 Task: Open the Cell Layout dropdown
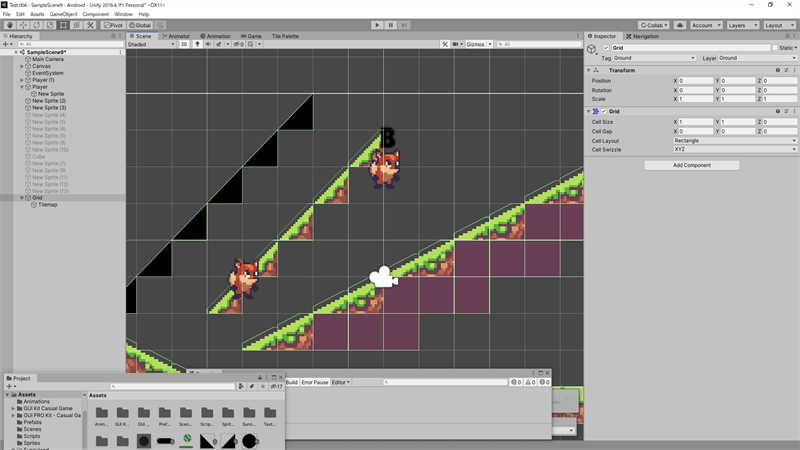(734, 141)
